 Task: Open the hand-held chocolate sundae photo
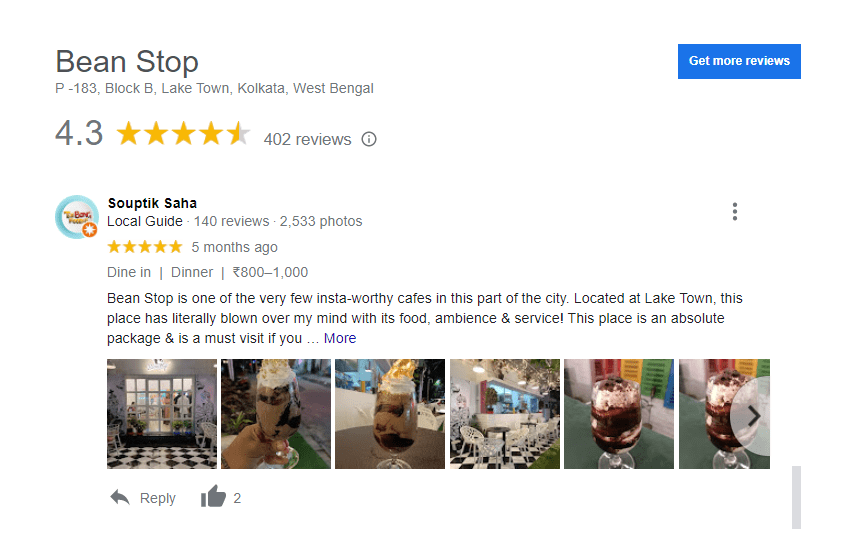click(x=276, y=414)
